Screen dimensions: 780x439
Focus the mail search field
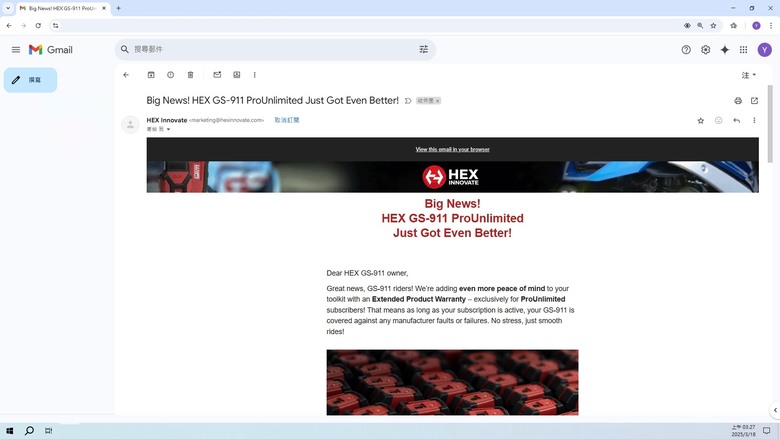click(274, 49)
